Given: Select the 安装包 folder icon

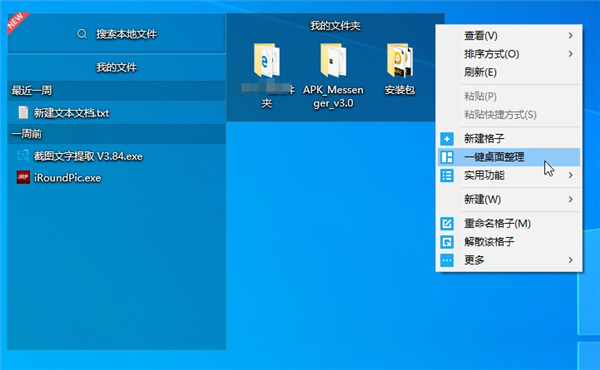Looking at the screenshot, I should (x=399, y=60).
